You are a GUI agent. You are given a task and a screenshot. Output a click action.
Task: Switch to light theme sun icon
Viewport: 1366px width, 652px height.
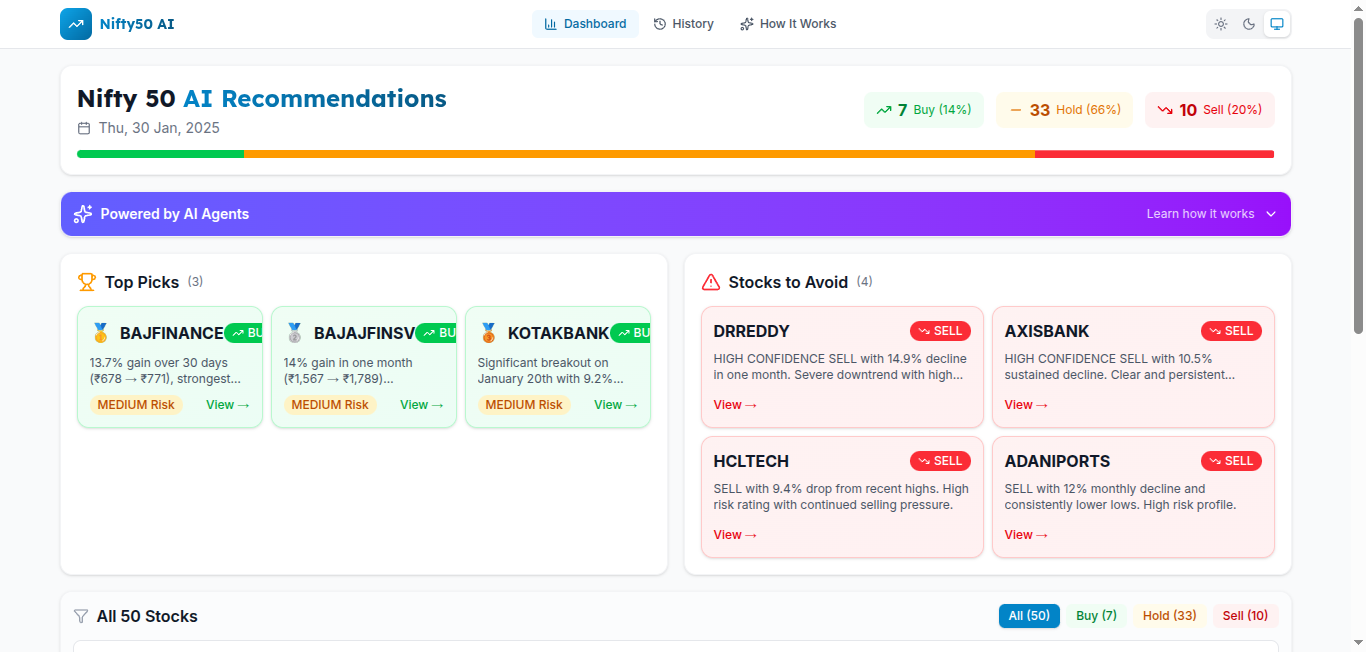1221,24
